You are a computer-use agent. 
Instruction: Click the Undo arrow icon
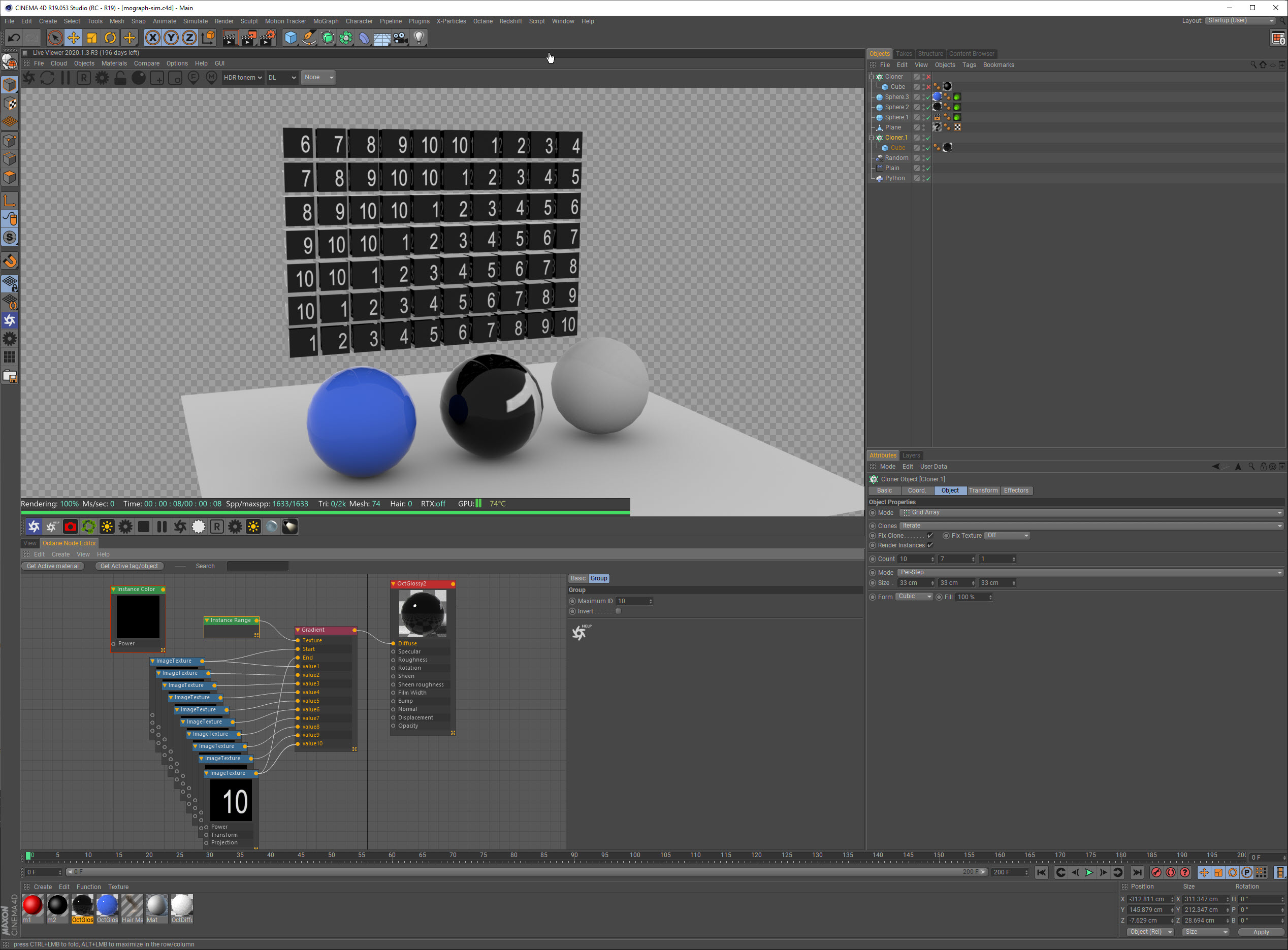14,38
